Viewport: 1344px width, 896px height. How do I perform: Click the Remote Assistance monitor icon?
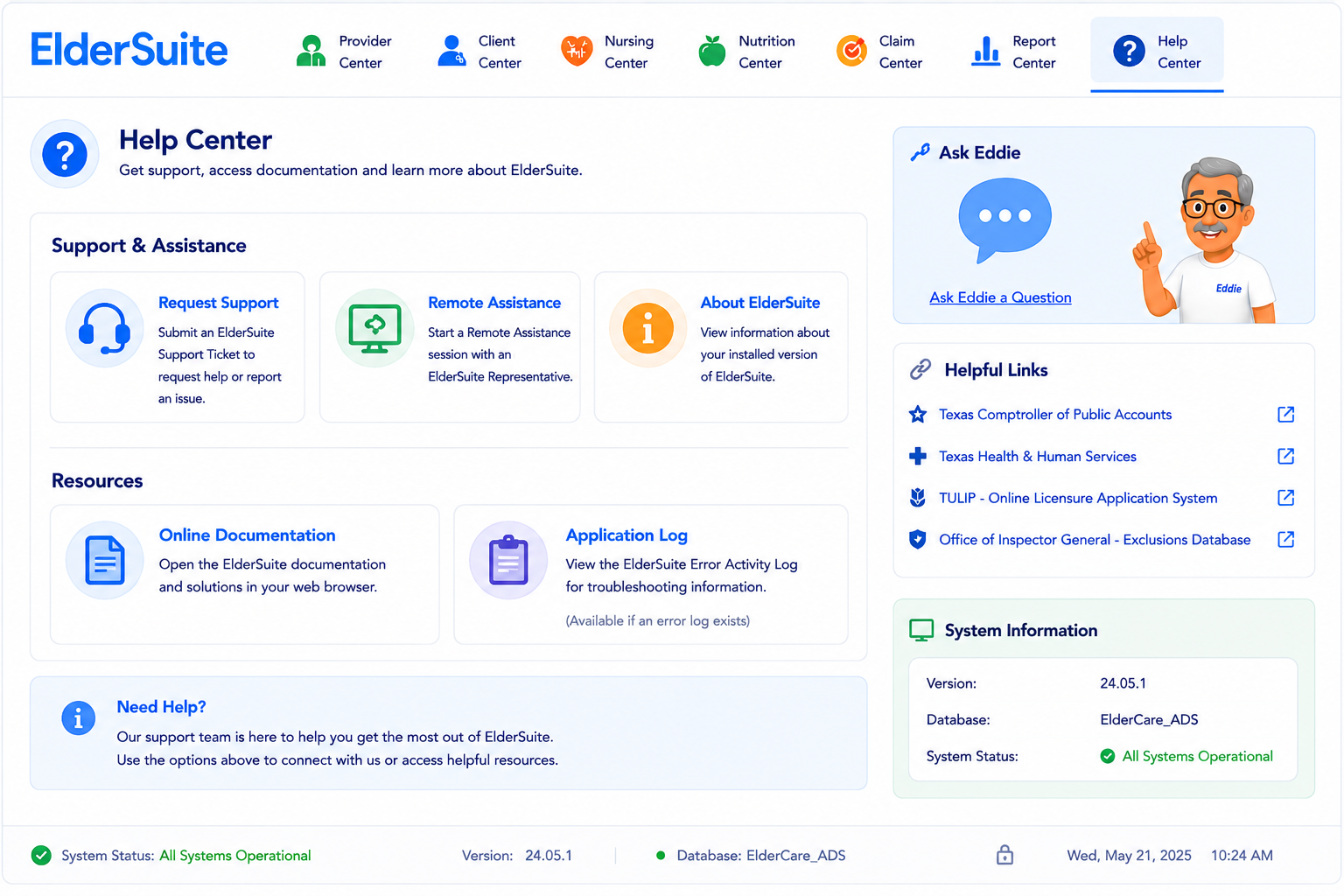(374, 328)
